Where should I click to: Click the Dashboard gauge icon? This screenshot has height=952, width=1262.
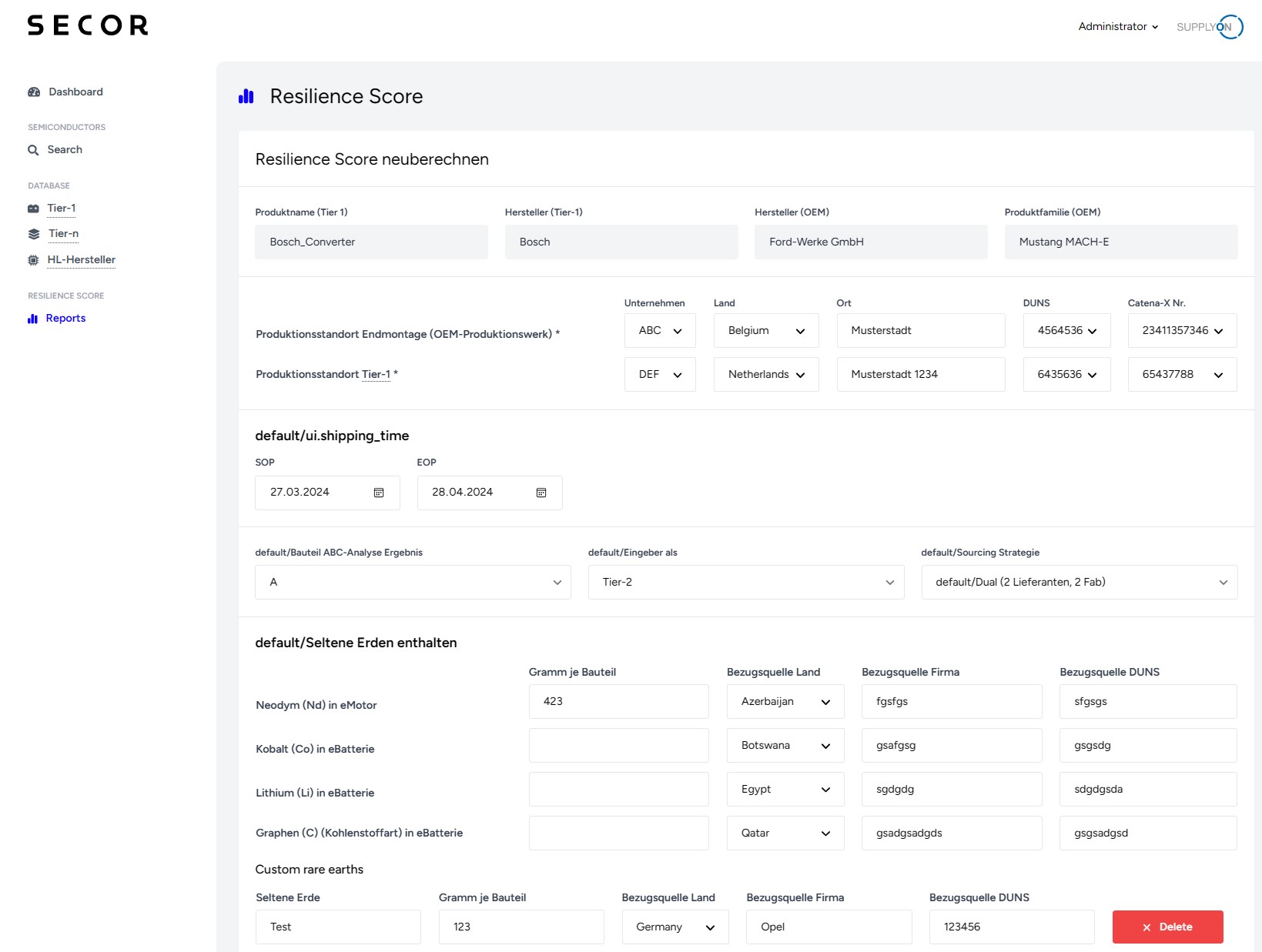click(x=34, y=92)
